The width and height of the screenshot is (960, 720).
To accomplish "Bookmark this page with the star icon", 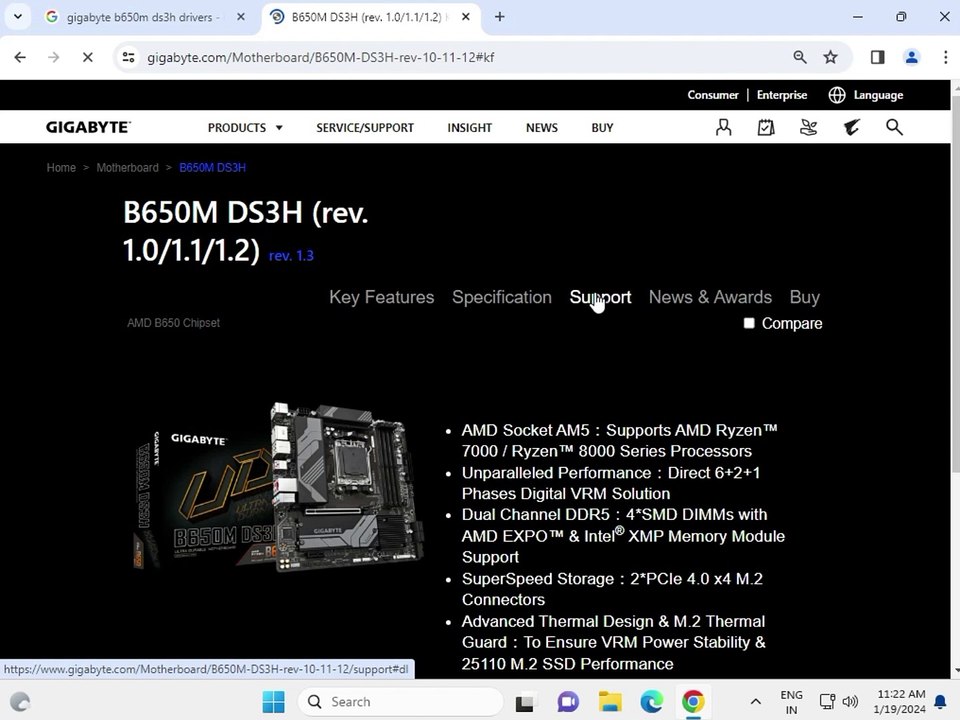I will [830, 58].
